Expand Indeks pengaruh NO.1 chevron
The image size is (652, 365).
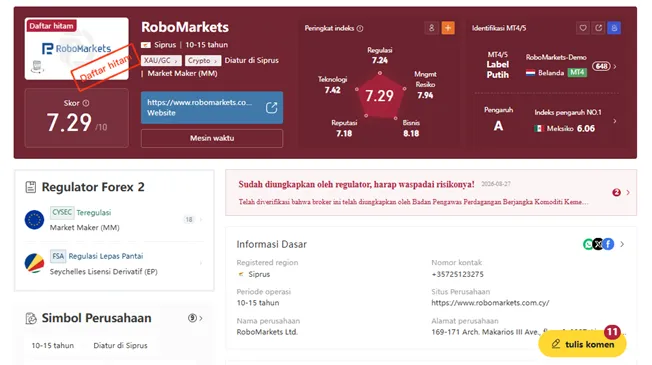coord(615,121)
